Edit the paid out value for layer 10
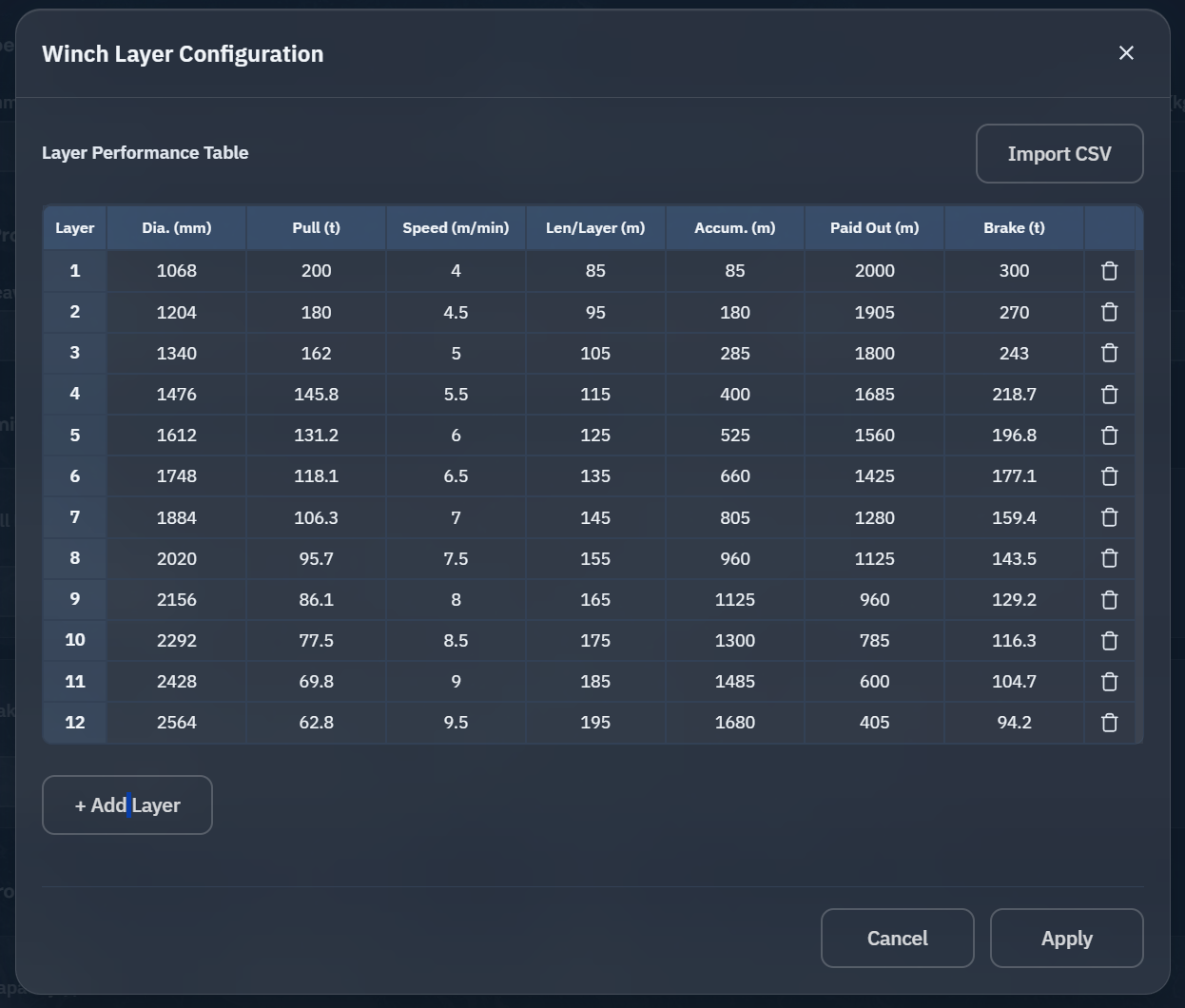1185x1008 pixels. pyautogui.click(x=874, y=640)
